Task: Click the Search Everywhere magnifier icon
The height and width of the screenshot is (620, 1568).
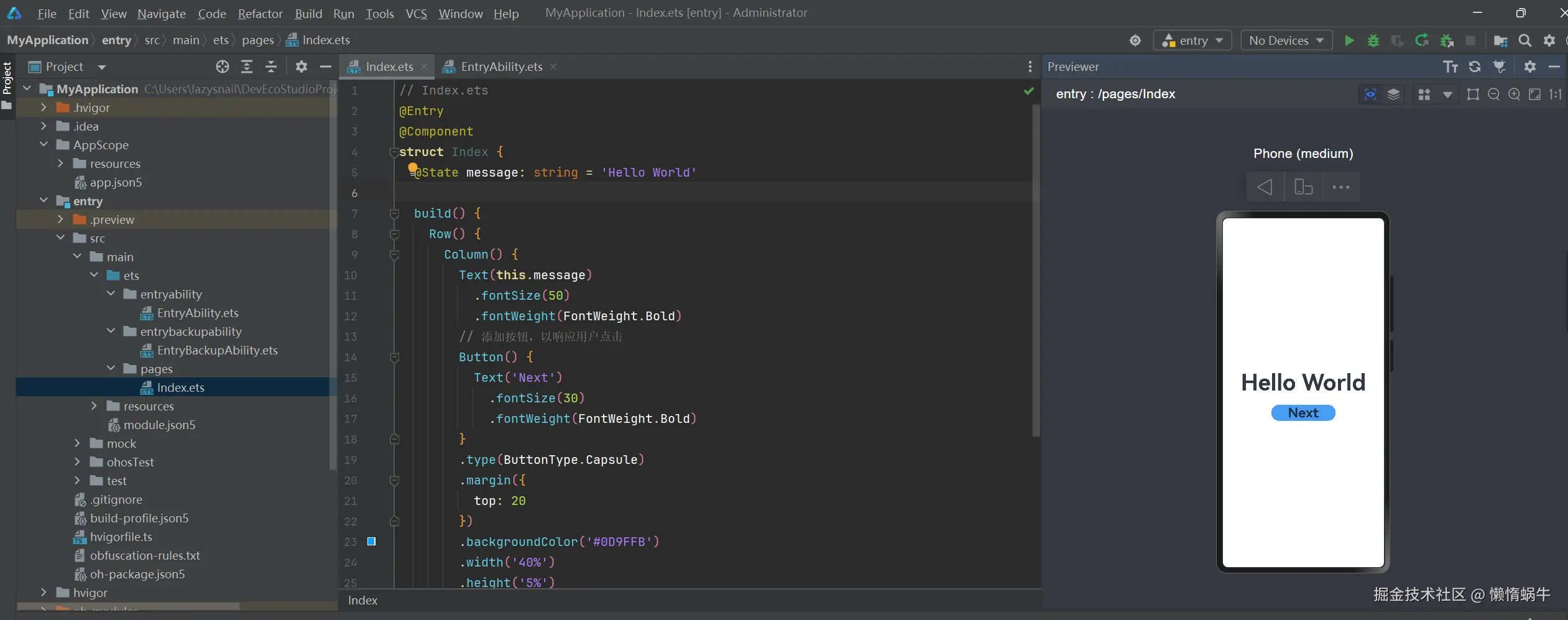Action: [x=1524, y=40]
